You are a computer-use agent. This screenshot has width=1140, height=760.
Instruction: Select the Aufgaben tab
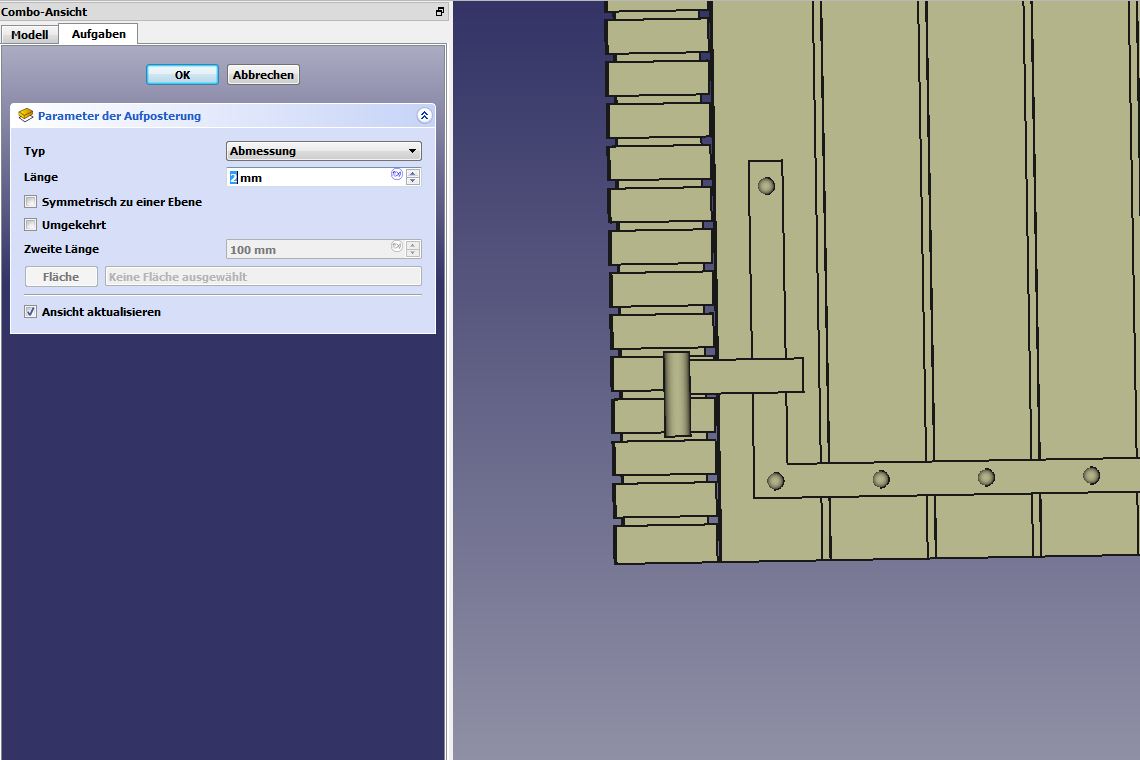point(98,34)
